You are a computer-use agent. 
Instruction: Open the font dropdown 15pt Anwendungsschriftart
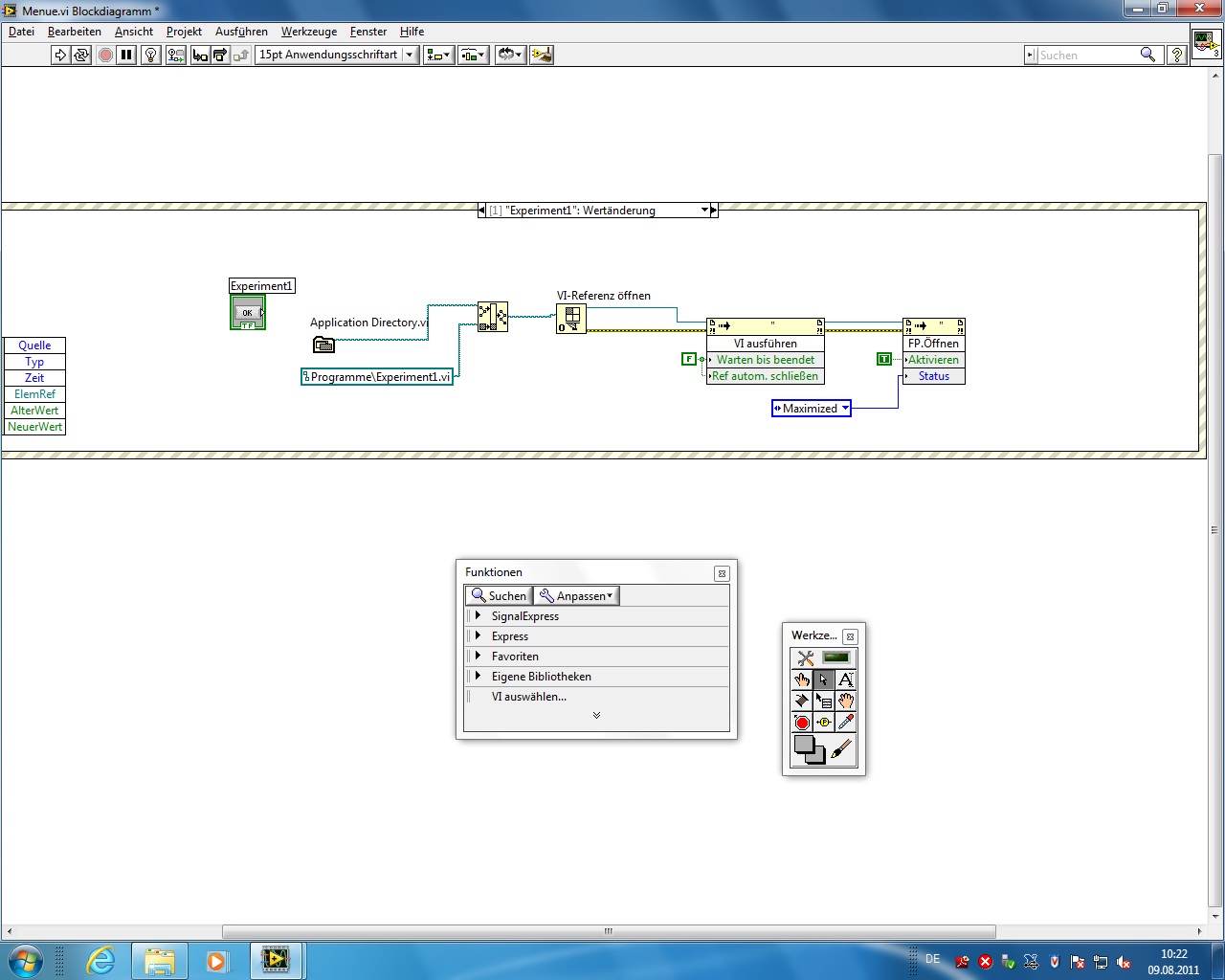(337, 56)
